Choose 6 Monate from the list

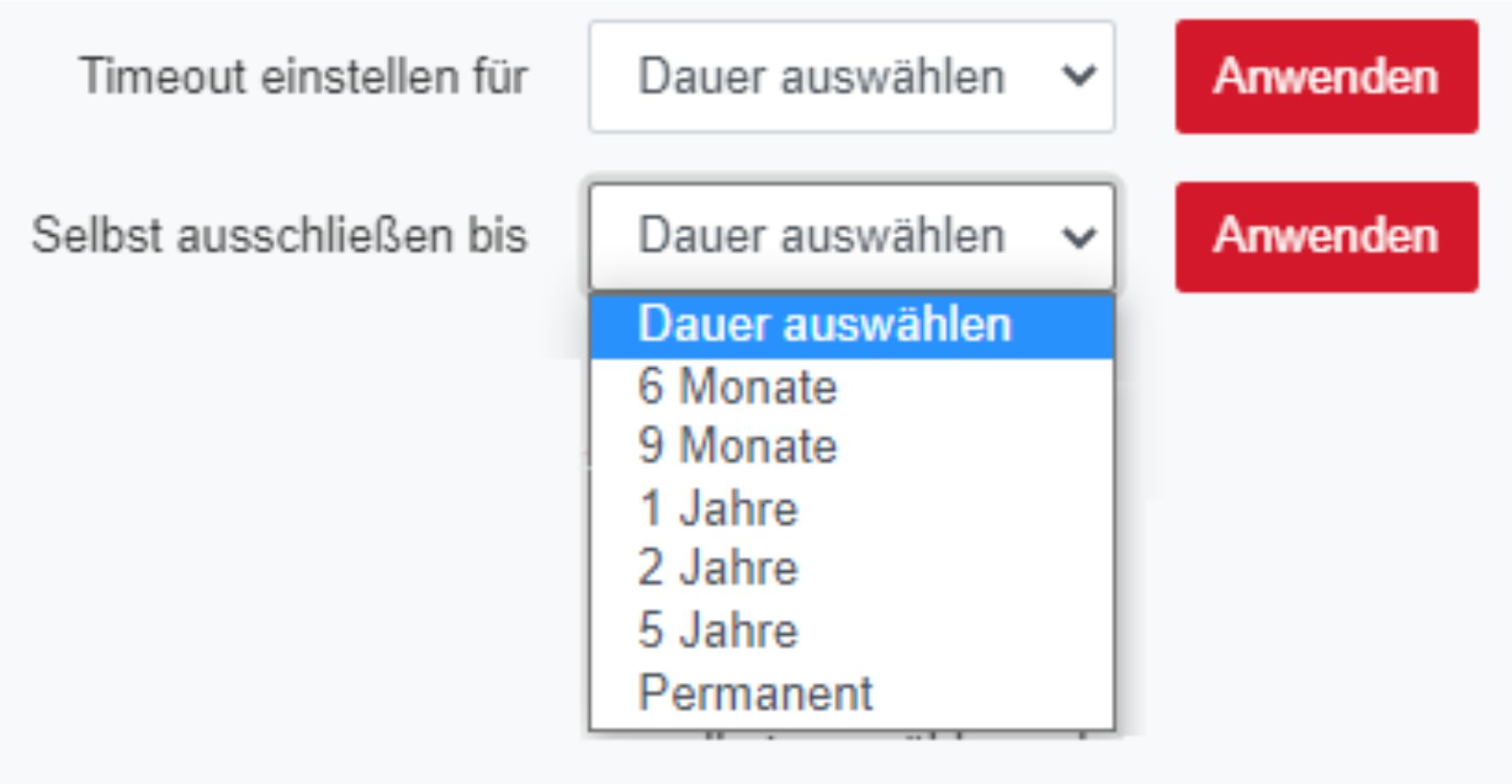tap(738, 387)
